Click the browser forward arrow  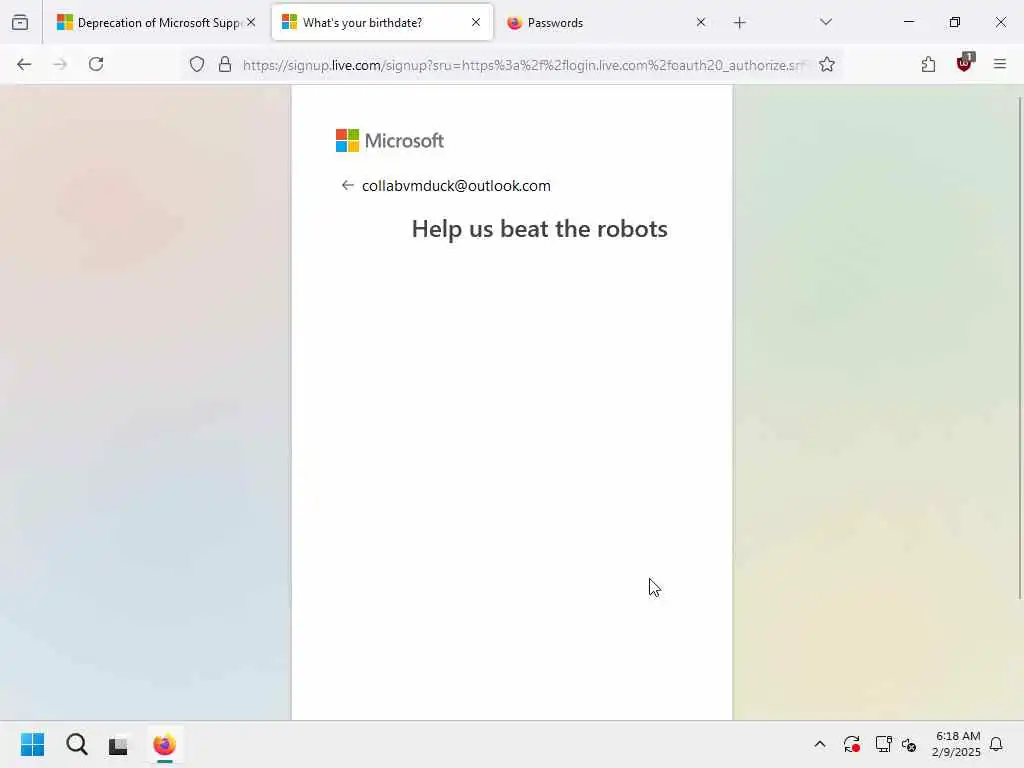tap(60, 64)
